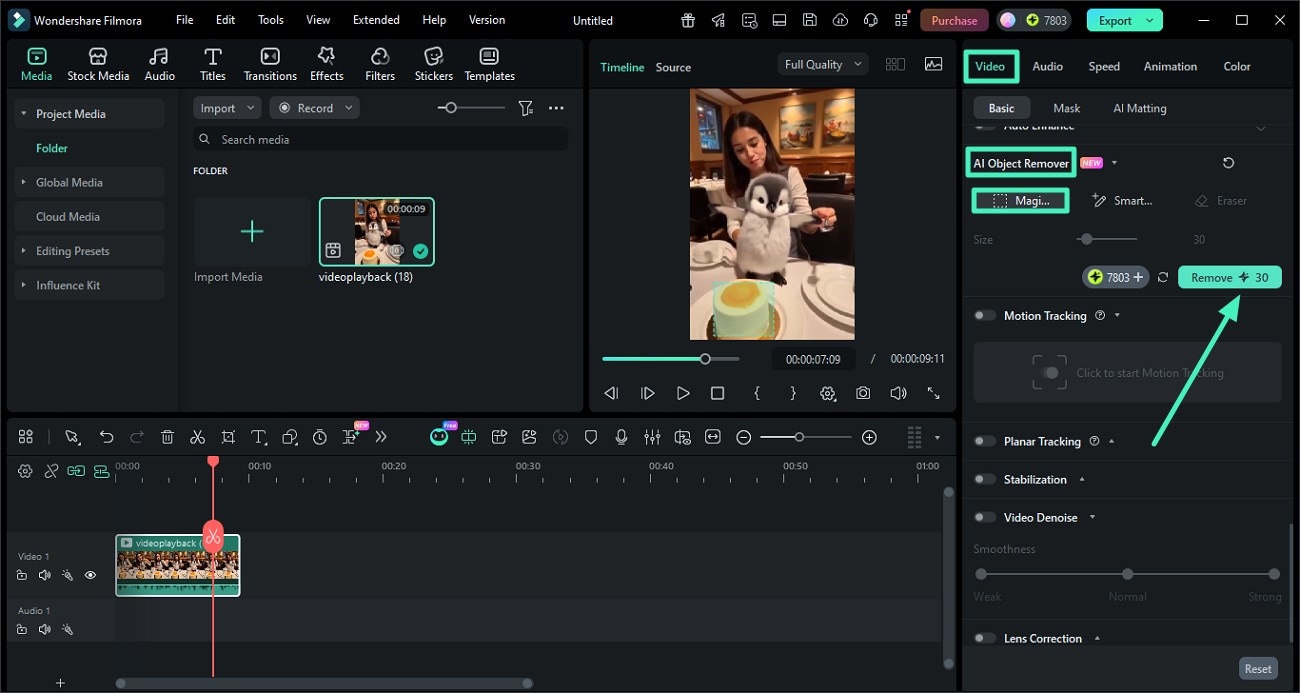
Task: Select the Smart tool in AI Object Remover
Action: tap(1122, 200)
